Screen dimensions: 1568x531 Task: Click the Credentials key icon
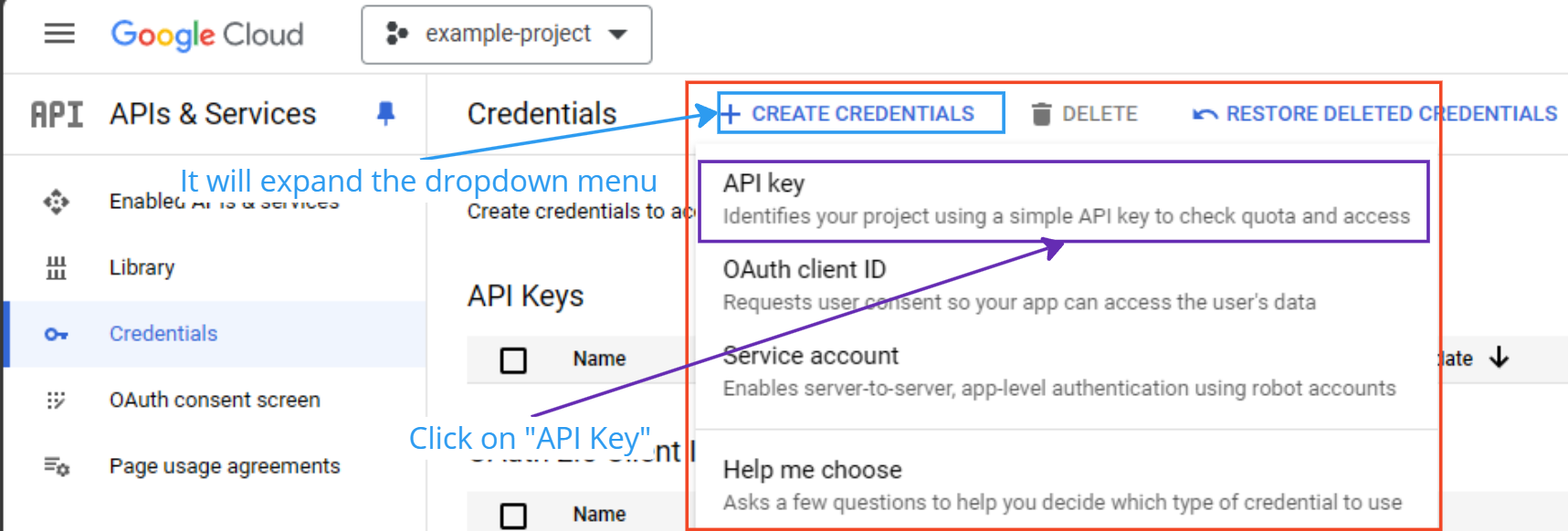(x=57, y=334)
